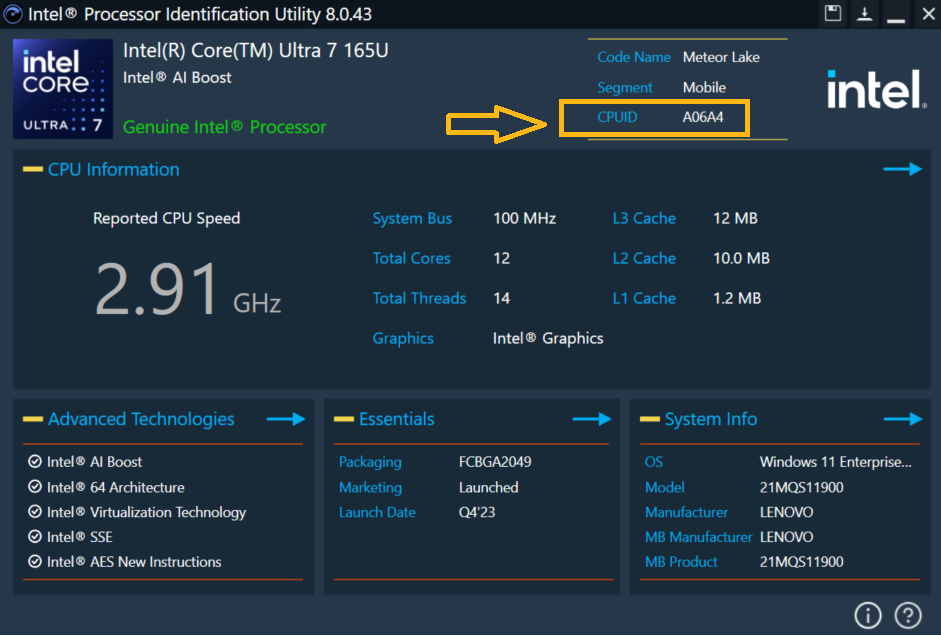
Task: Close the Processor Identification Utility window
Action: click(x=928, y=13)
